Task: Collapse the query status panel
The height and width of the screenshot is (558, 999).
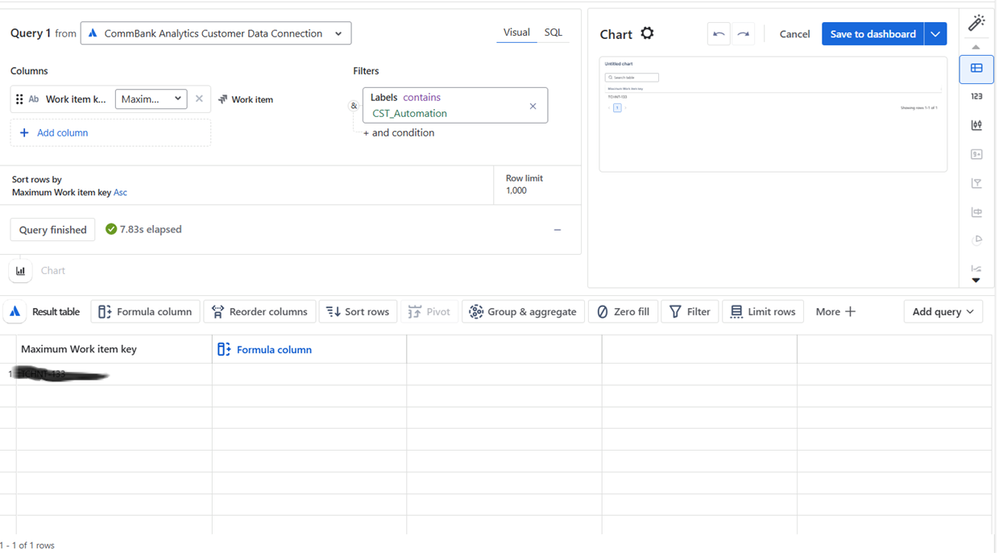Action: tap(557, 230)
